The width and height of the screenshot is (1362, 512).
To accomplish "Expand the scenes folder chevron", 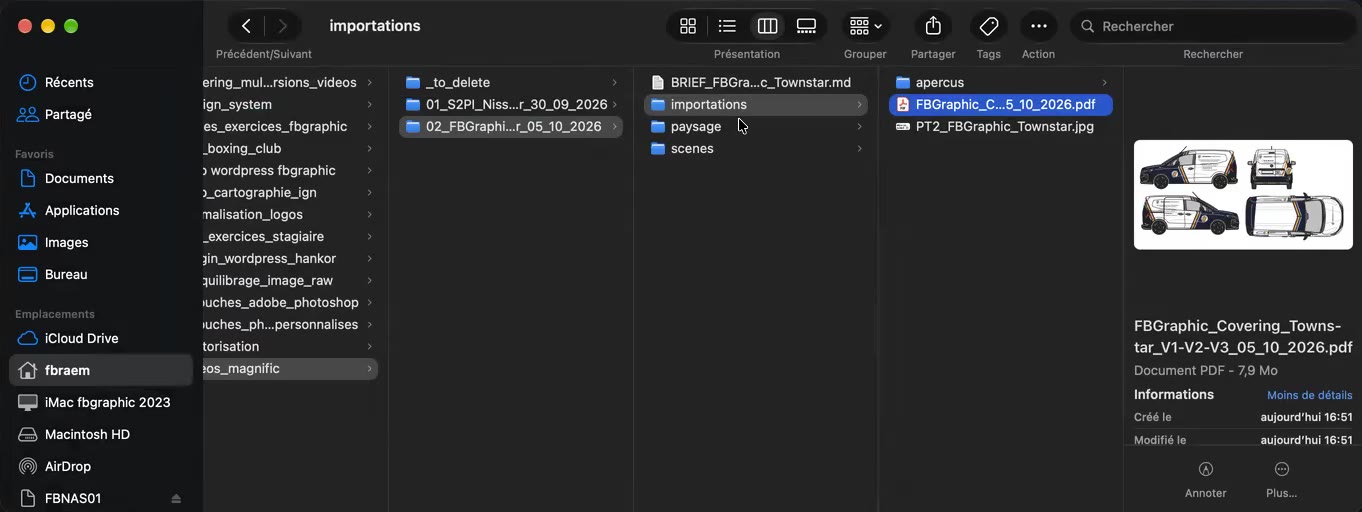I will tap(859, 148).
